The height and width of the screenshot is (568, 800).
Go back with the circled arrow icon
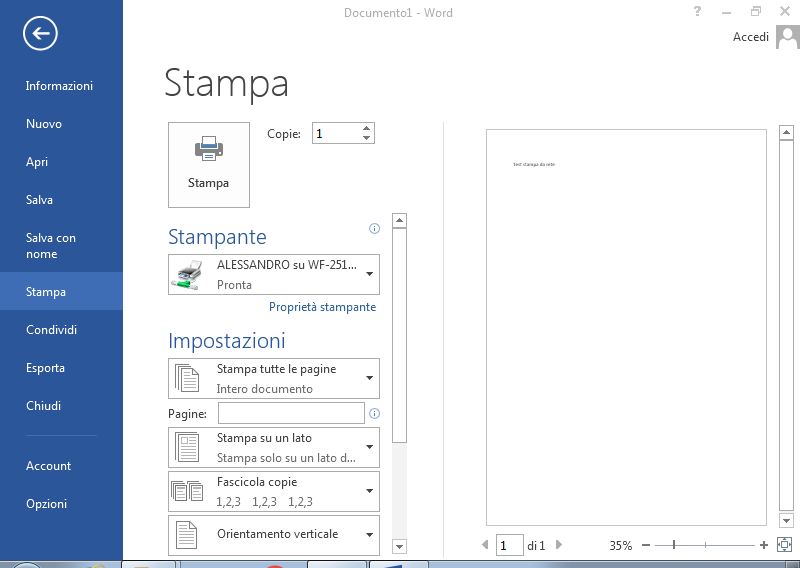point(40,34)
